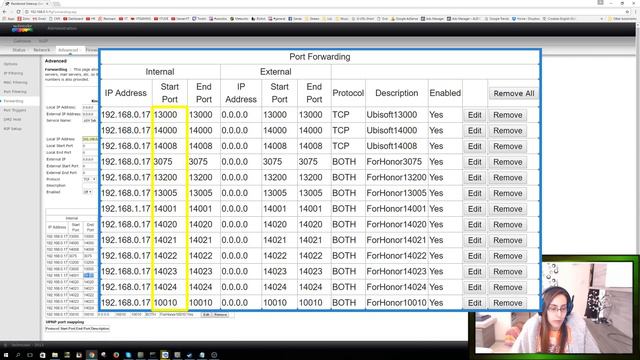Open Options in the sidebar

click(11, 64)
